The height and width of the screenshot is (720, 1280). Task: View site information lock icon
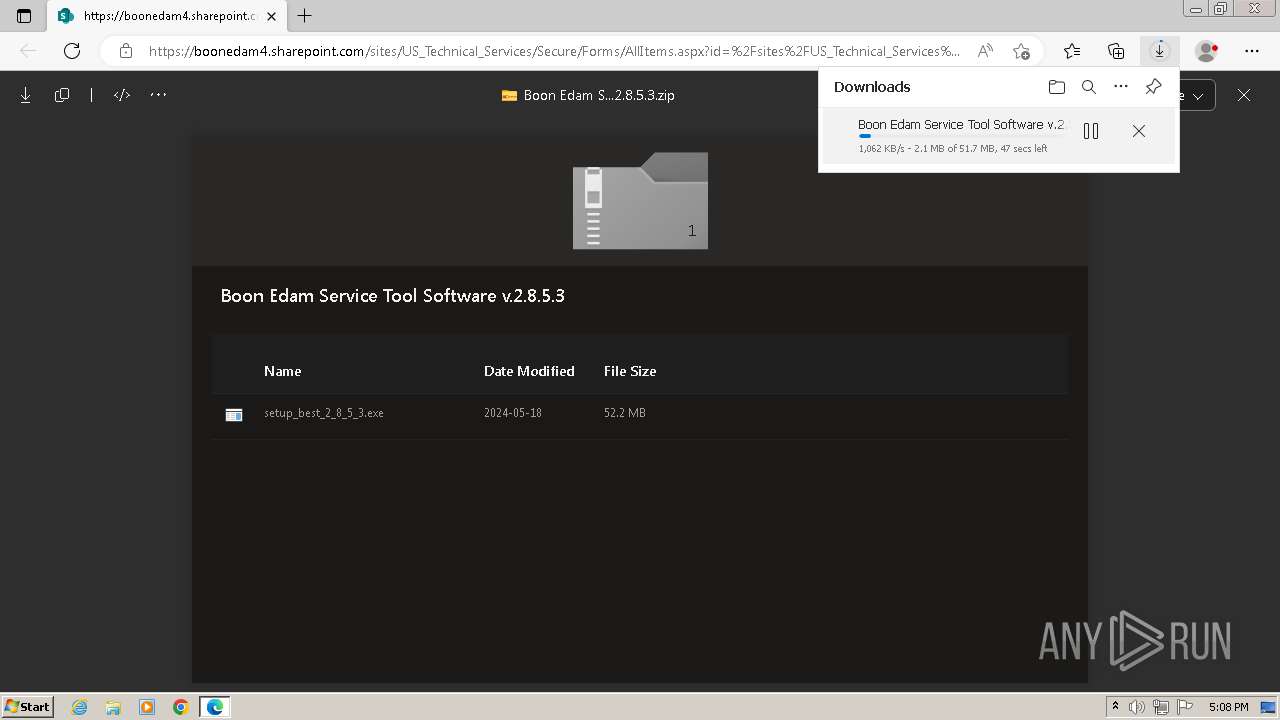pos(125,51)
